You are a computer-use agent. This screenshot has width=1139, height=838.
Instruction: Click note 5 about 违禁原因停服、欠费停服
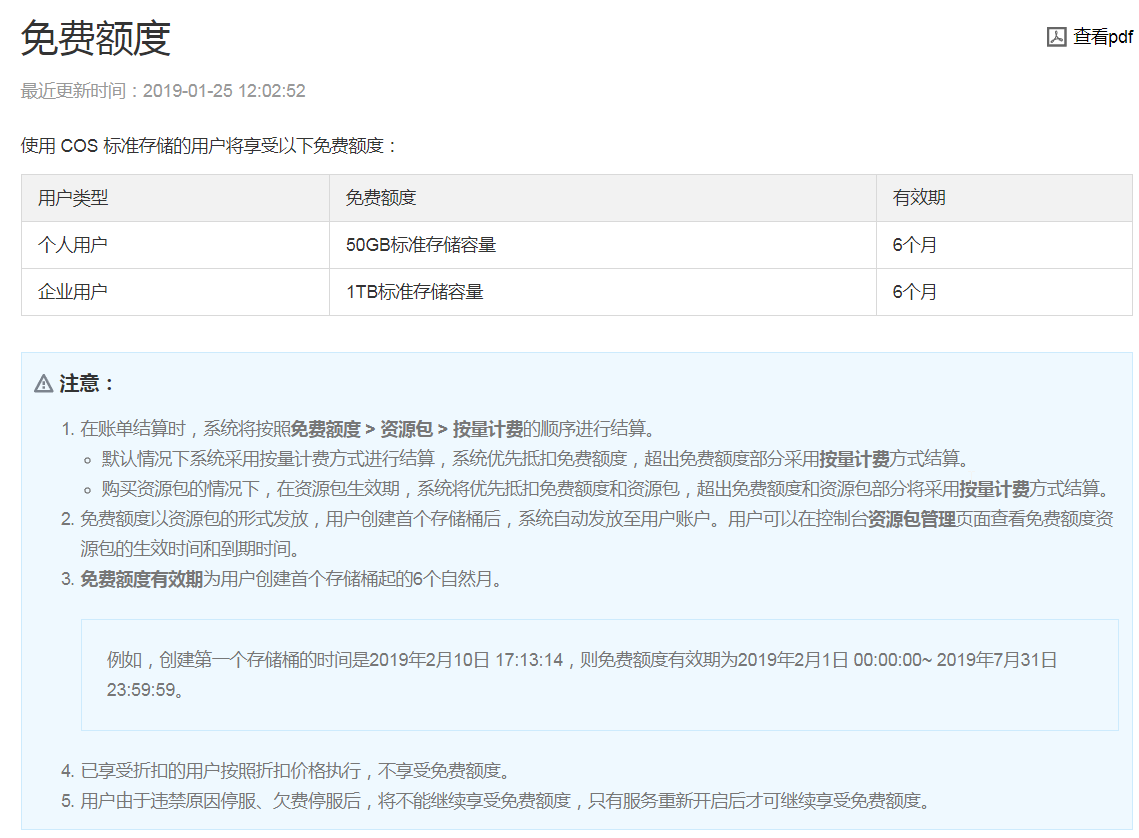(506, 801)
